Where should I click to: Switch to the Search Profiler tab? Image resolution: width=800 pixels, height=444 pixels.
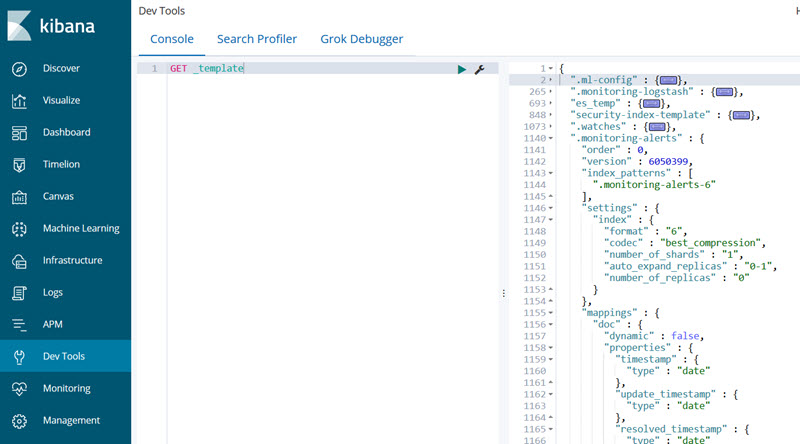pyautogui.click(x=257, y=39)
